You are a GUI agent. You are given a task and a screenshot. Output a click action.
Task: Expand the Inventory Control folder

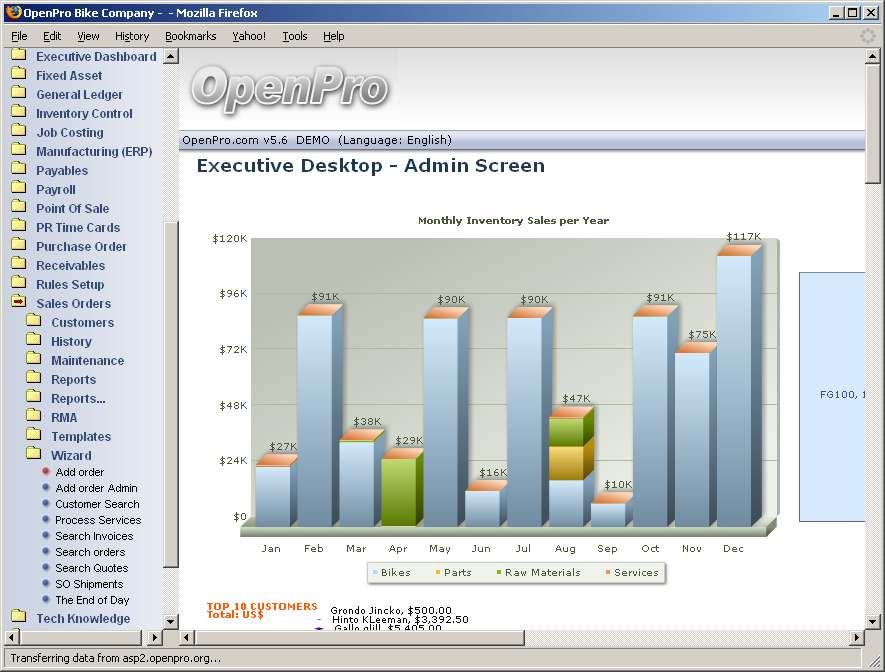tap(84, 114)
